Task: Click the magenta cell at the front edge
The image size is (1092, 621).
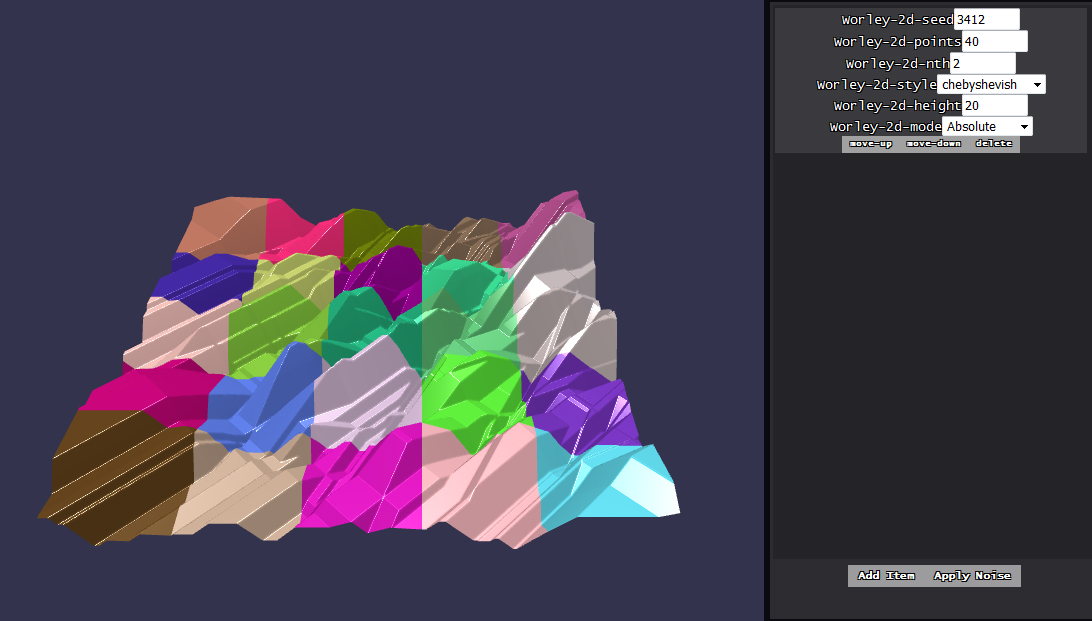Action: [360, 485]
